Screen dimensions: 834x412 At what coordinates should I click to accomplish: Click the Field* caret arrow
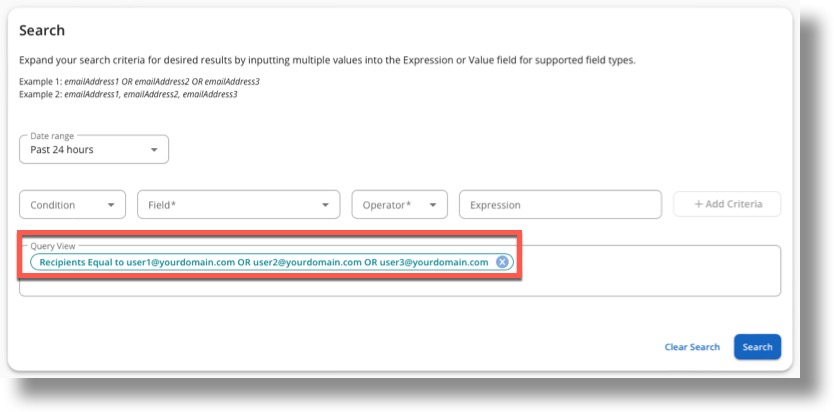tap(324, 205)
